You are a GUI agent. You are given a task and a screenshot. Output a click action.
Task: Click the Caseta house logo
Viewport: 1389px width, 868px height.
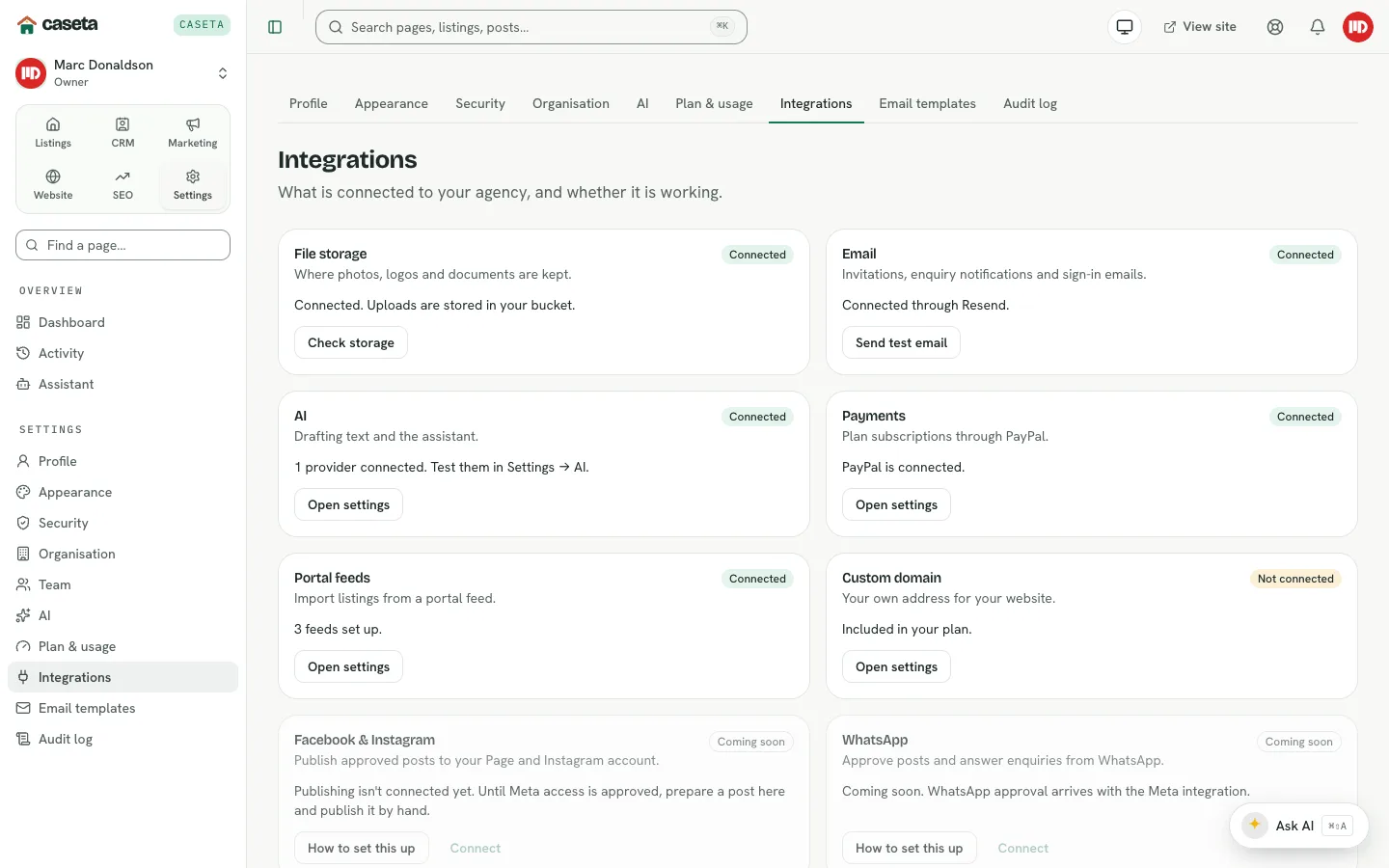coord(27,24)
